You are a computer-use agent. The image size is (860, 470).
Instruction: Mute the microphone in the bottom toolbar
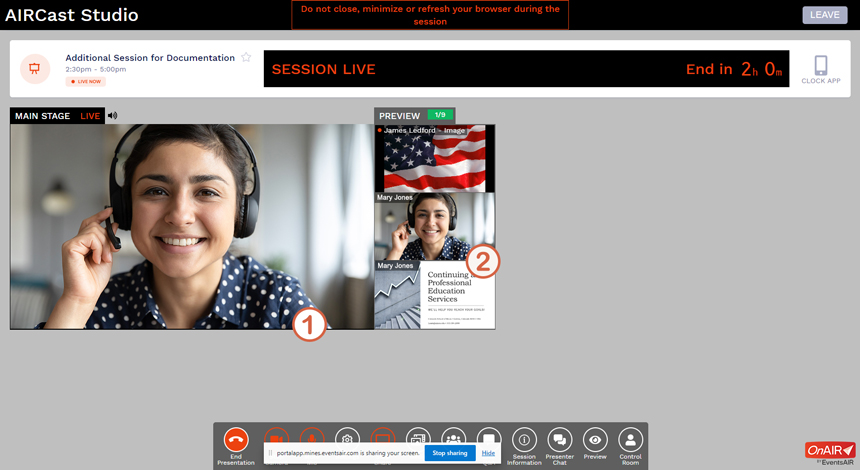(x=312, y=436)
